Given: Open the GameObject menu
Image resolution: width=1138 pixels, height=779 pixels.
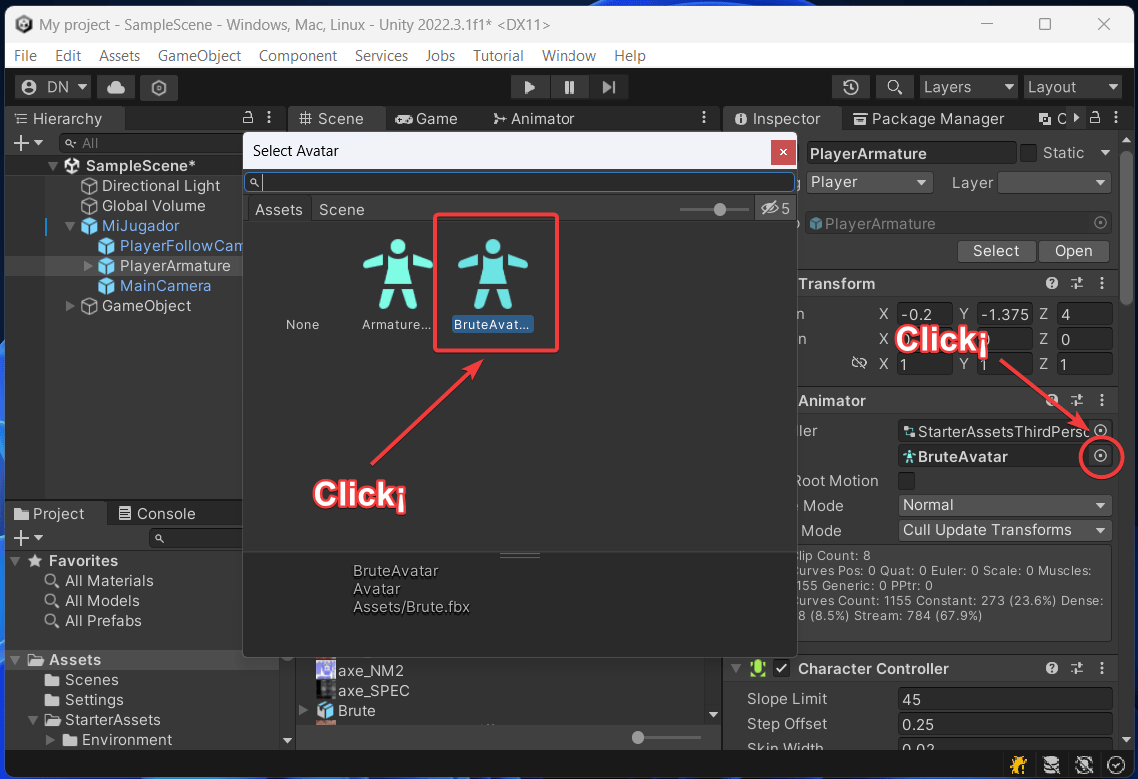Looking at the screenshot, I should [x=199, y=56].
